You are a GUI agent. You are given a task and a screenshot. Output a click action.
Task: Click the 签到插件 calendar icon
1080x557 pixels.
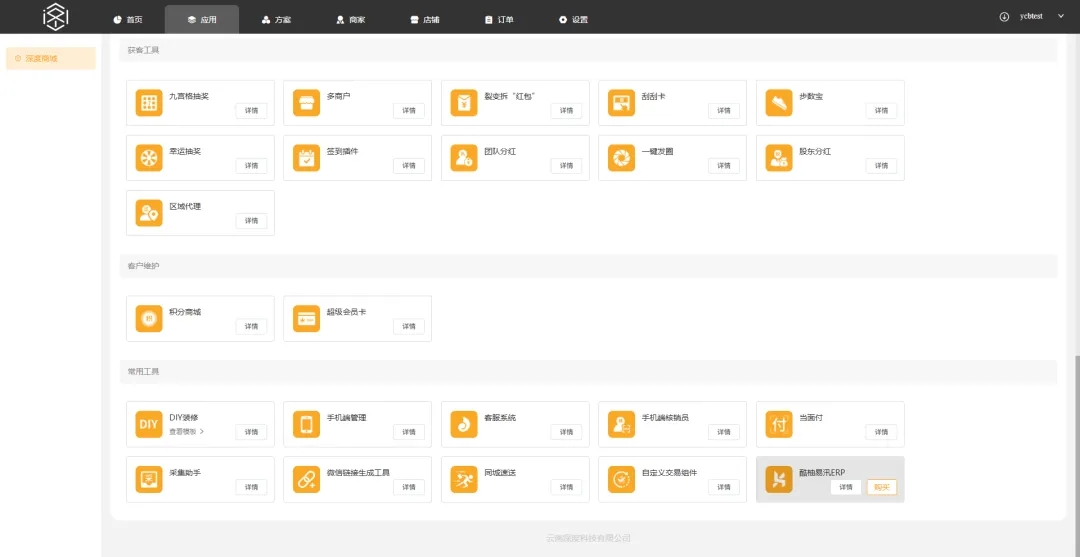tap(306, 158)
